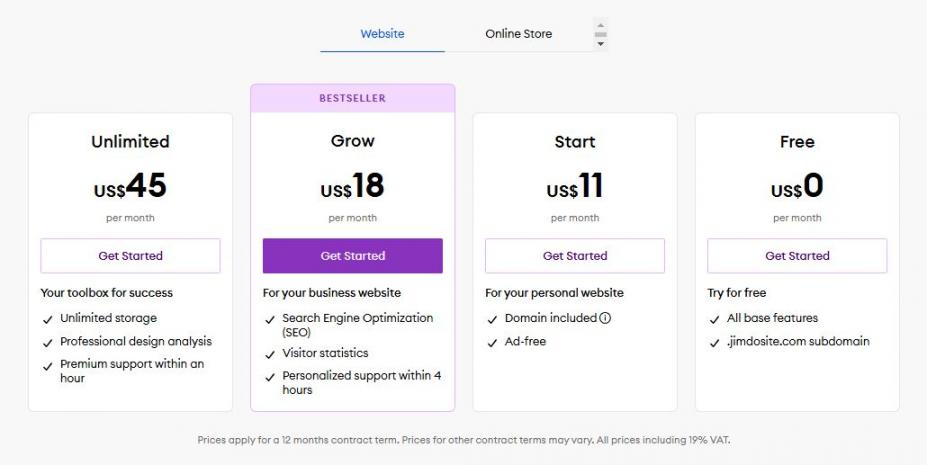Click checkmark icon beside Visitor statistics
927x465 pixels.
coord(270,354)
